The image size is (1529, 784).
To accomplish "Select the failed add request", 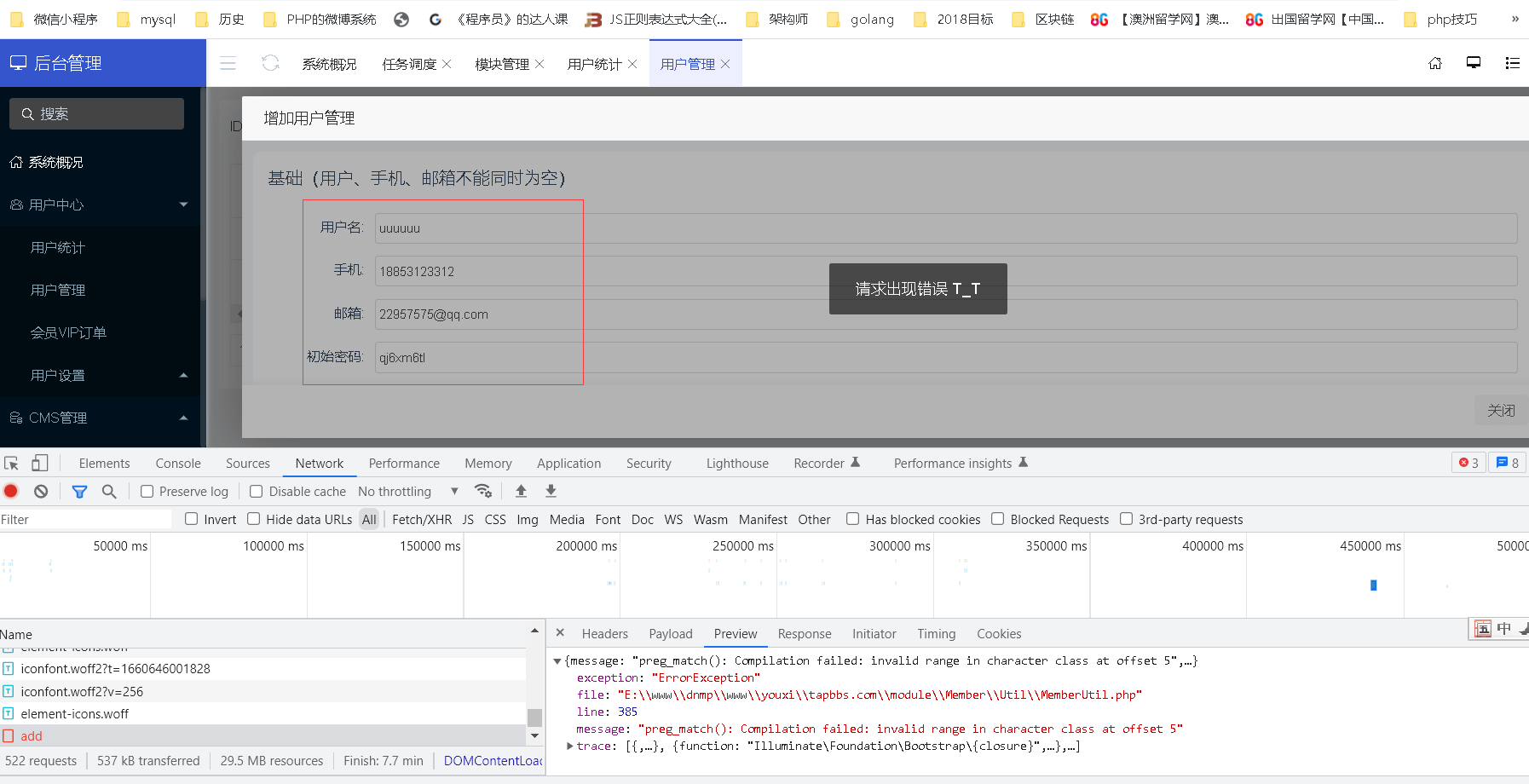I will coord(263,735).
